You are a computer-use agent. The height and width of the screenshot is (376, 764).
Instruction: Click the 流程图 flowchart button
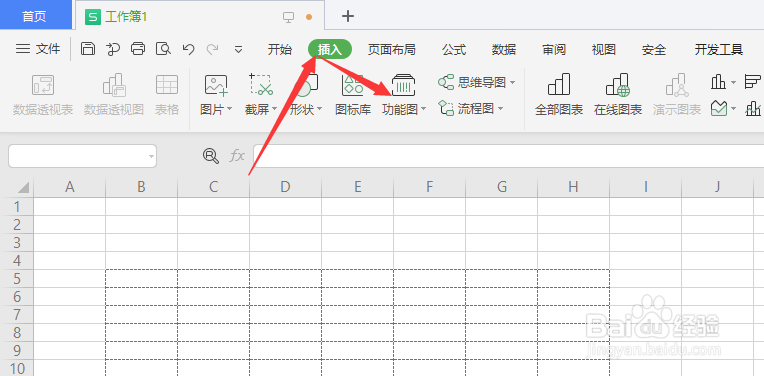(466, 109)
